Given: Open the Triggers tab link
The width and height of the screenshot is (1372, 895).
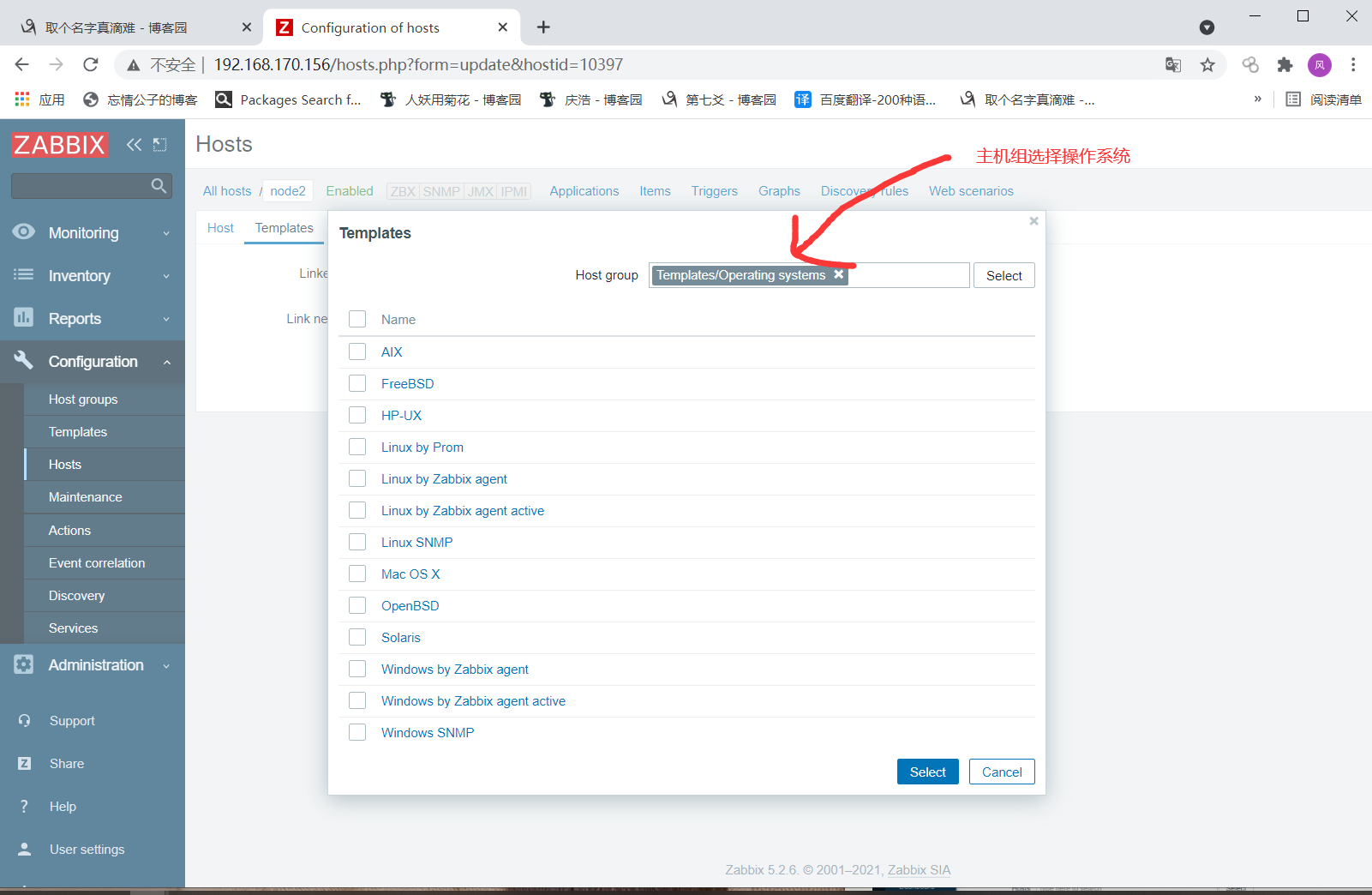Looking at the screenshot, I should pyautogui.click(x=715, y=191).
